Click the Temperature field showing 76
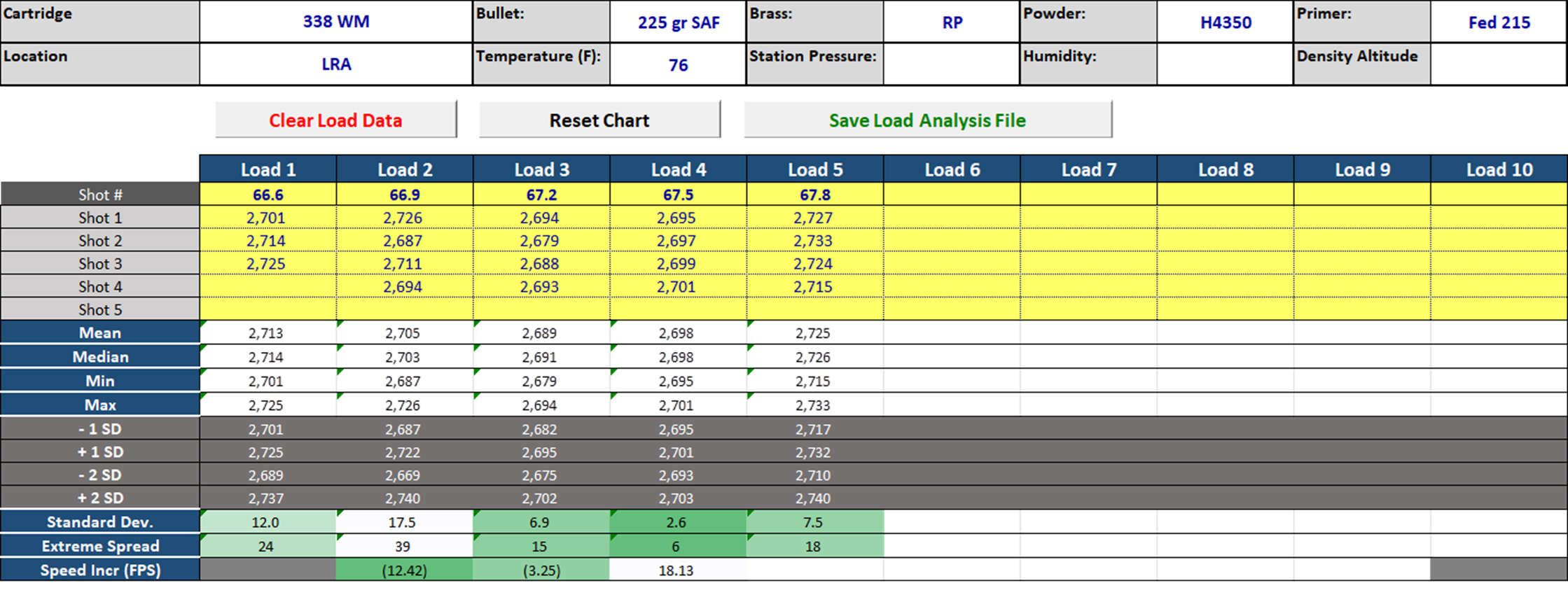This screenshot has width=1568, height=604. (678, 65)
